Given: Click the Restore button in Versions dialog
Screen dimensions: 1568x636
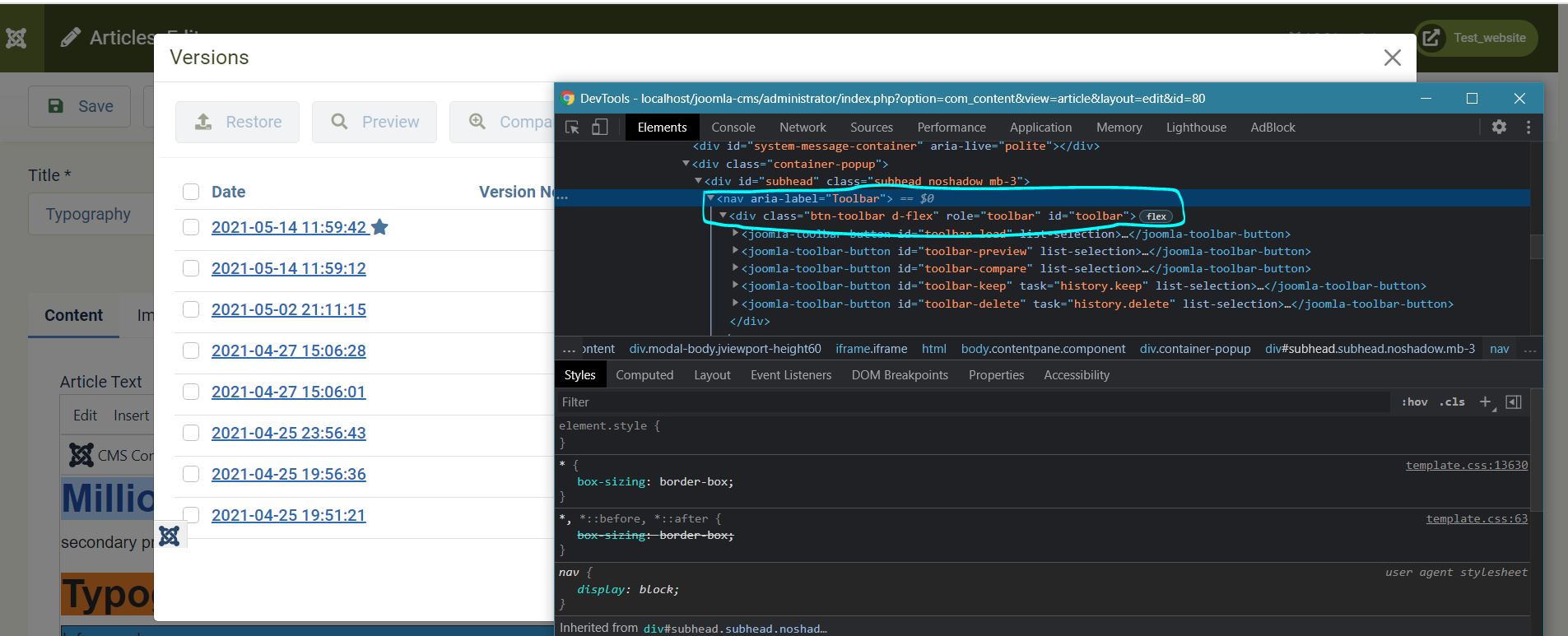Looking at the screenshot, I should click(x=237, y=122).
